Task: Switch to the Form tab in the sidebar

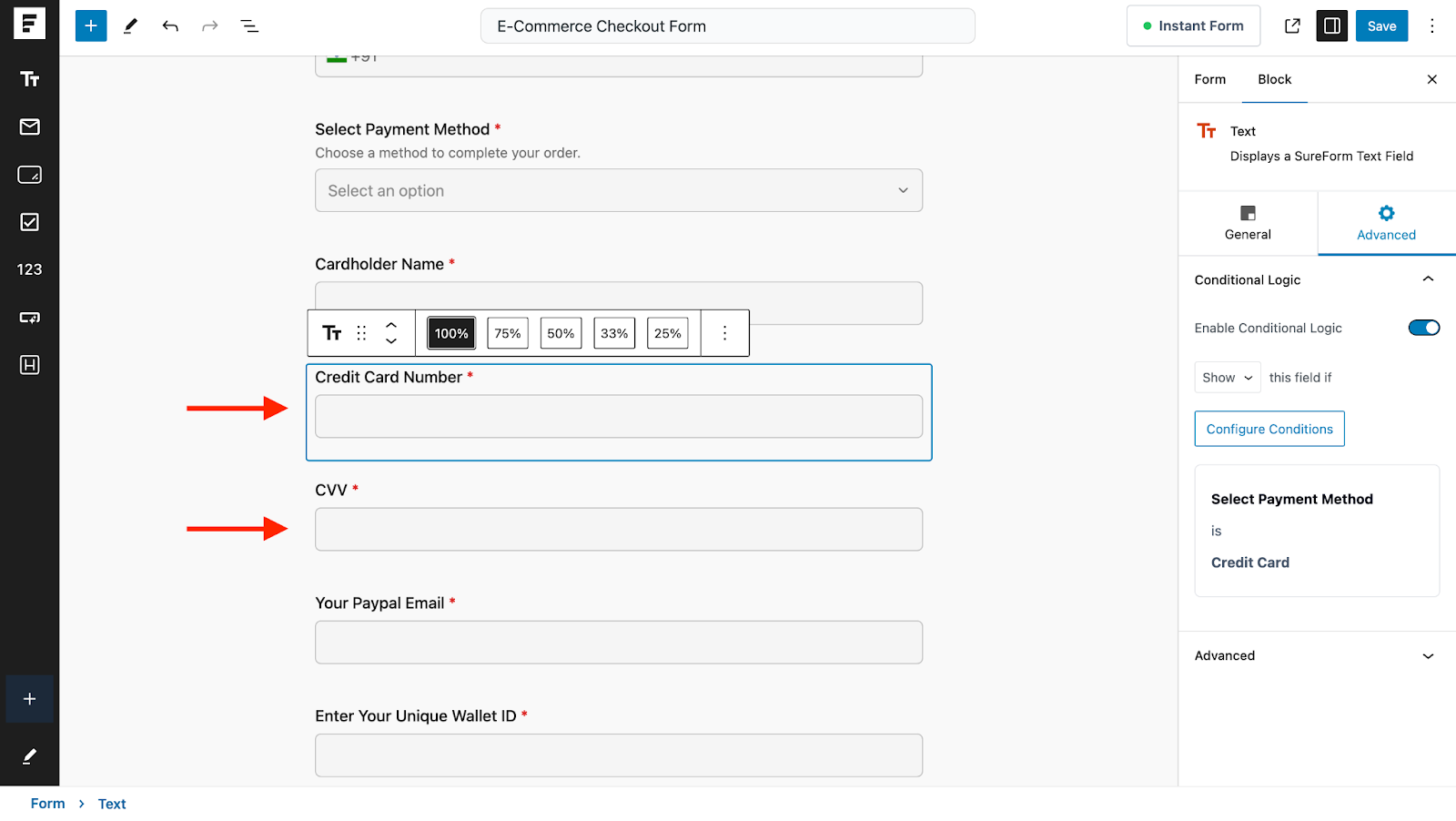Action: click(x=1208, y=80)
